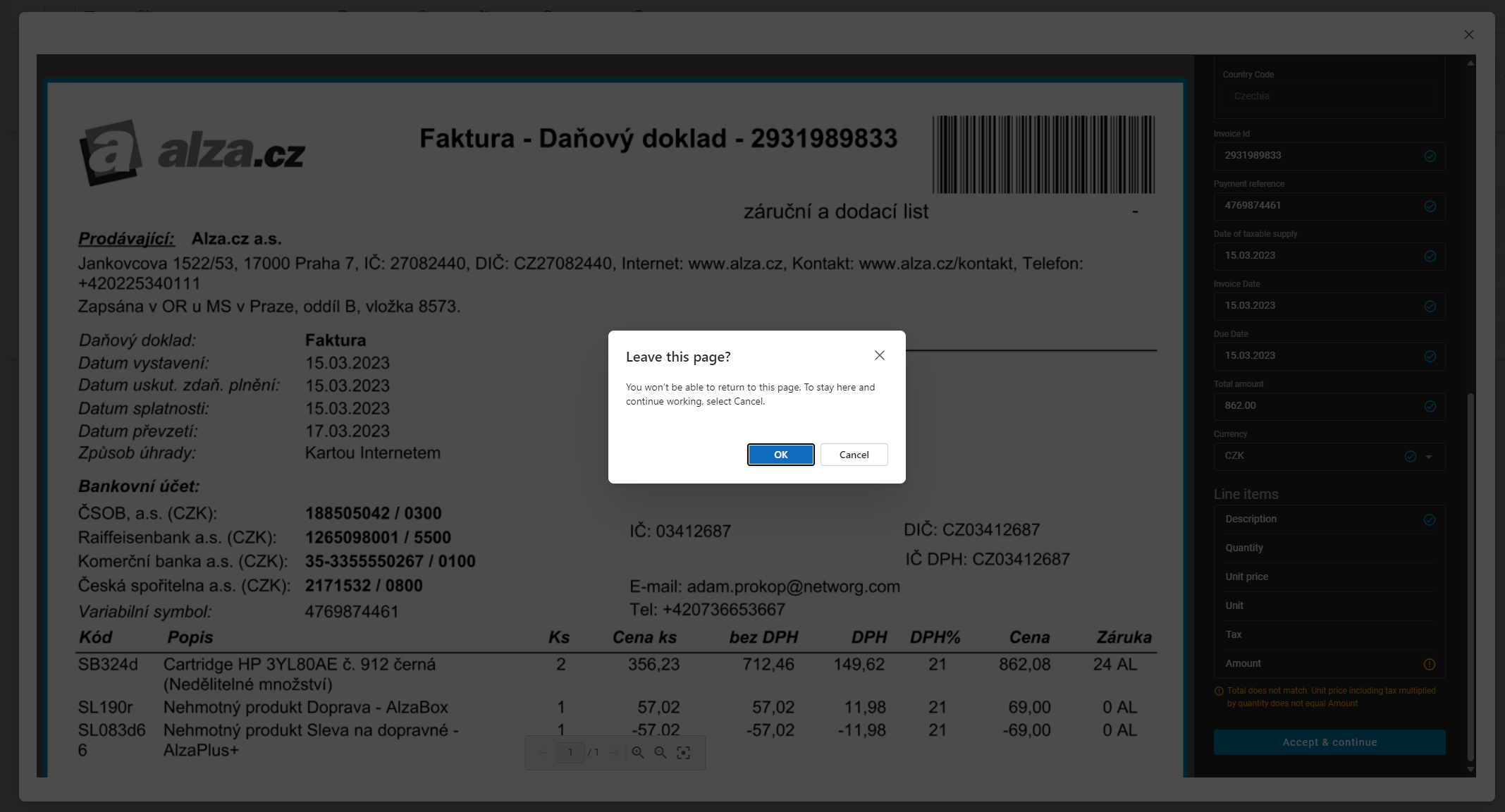Click verified checkmark on Invoice Id

1430,156
